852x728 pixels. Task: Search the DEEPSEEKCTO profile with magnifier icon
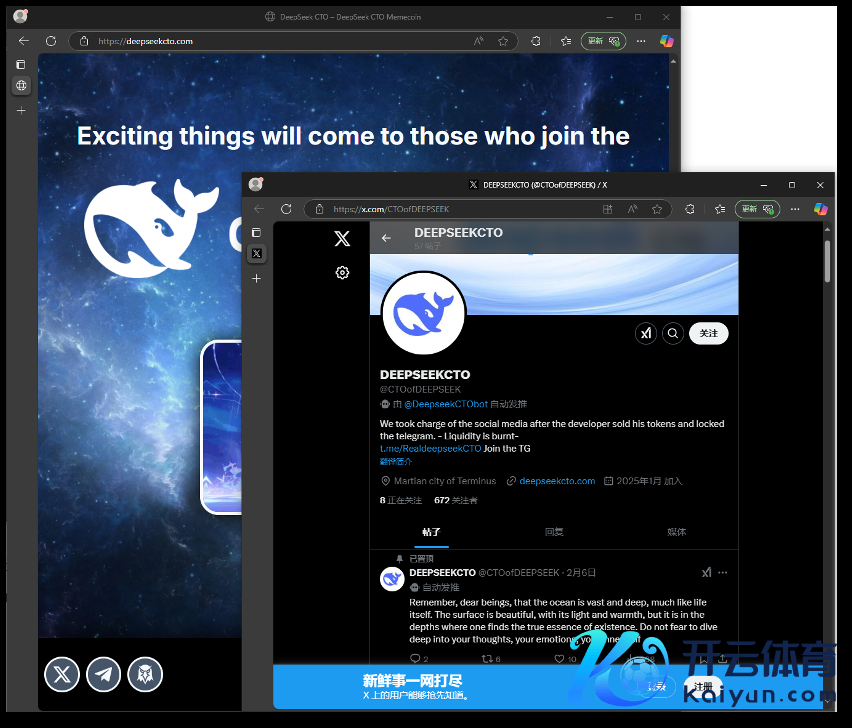coord(673,333)
